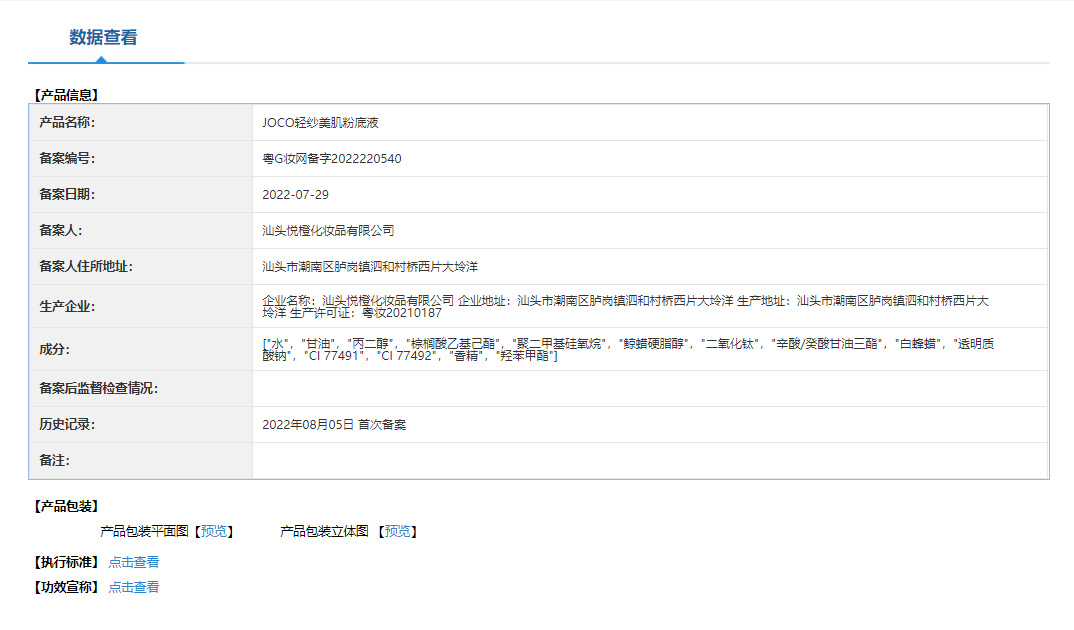The height and width of the screenshot is (630, 1074).
Task: Select product name JOCO轻纱美肌粉底液
Action: [x=321, y=123]
